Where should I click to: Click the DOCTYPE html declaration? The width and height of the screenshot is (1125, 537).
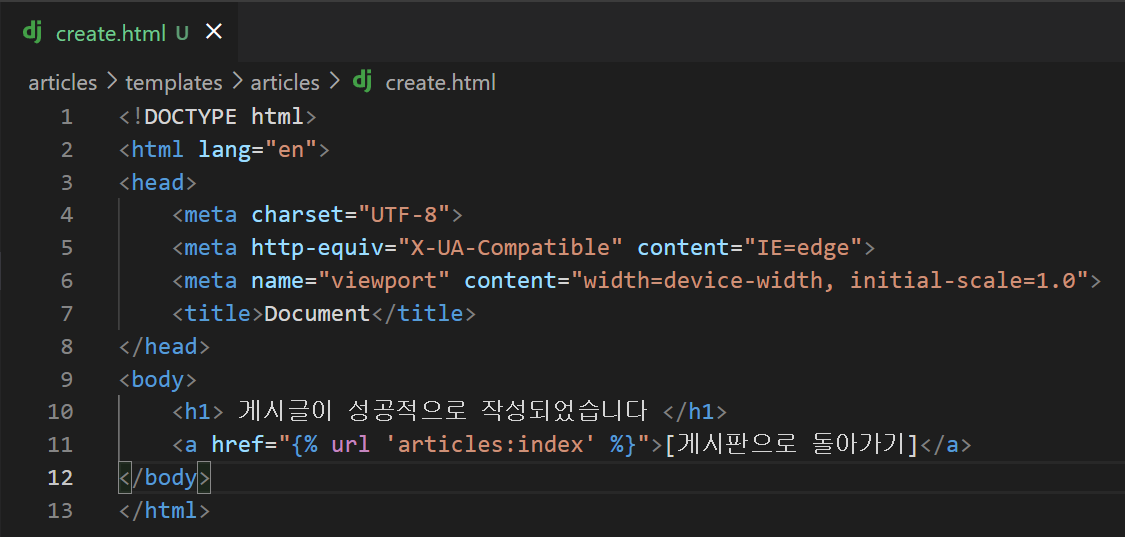coord(217,117)
